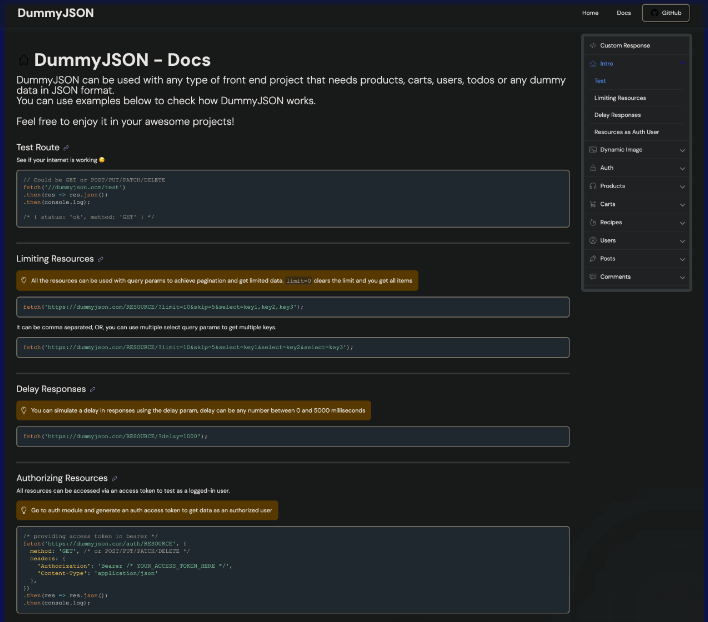Viewport: 708px width, 622px height.
Task: Click the Dynamic Image label in sidebar
Action: (621, 150)
